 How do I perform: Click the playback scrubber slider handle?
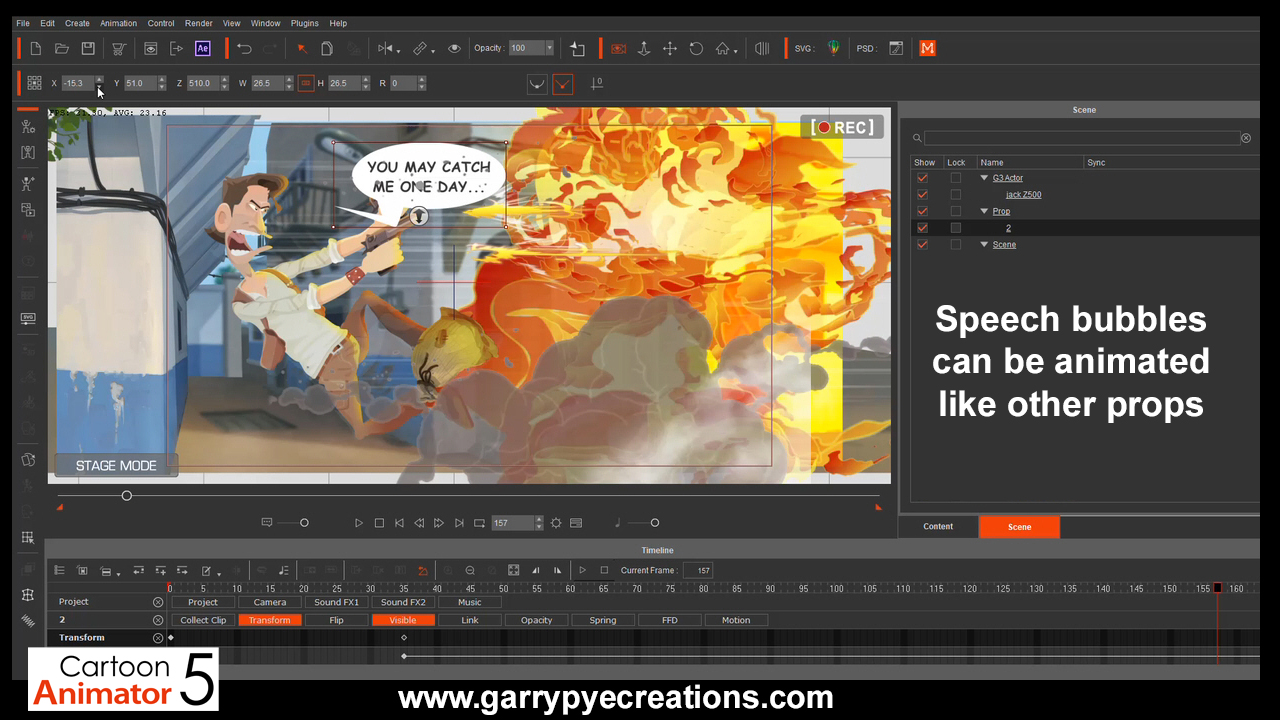(127, 496)
